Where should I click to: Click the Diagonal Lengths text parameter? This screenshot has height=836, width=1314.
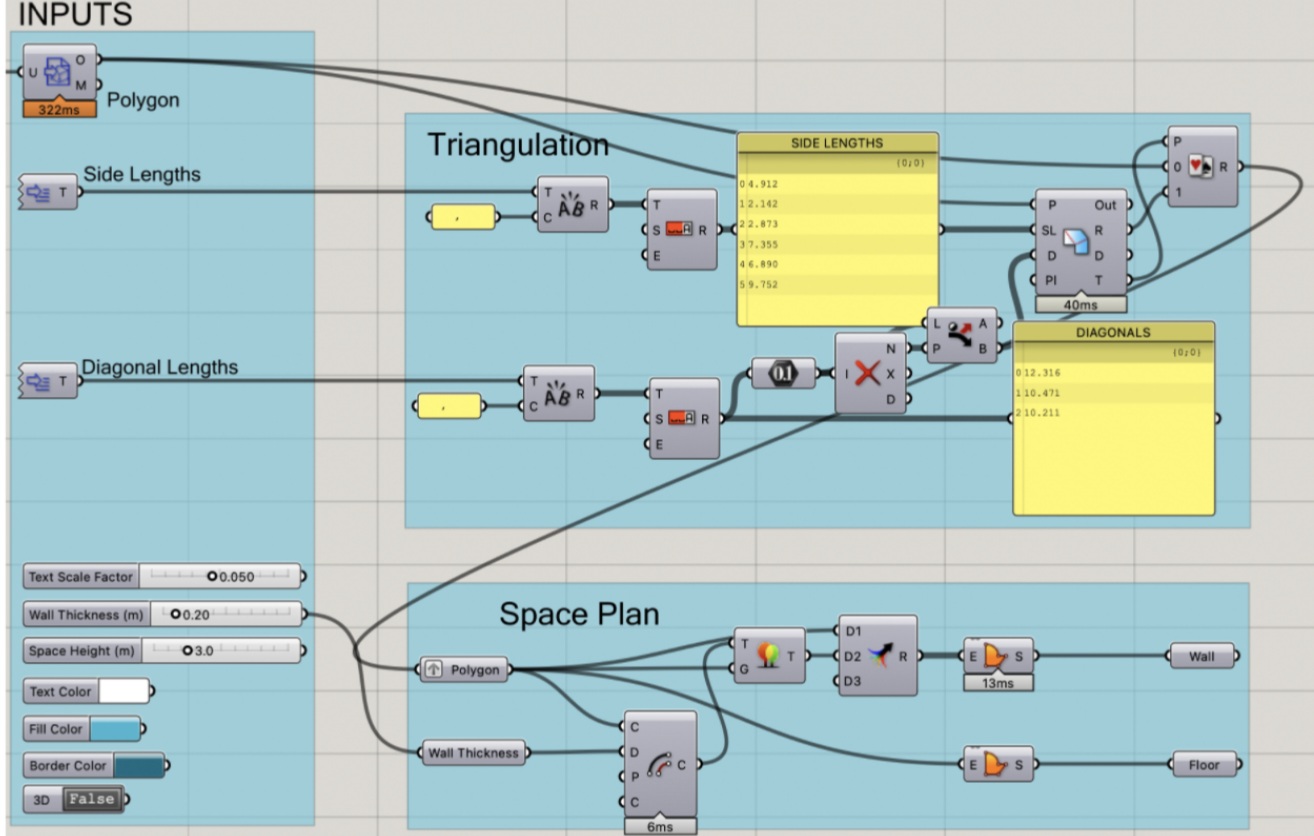pyautogui.click(x=48, y=381)
